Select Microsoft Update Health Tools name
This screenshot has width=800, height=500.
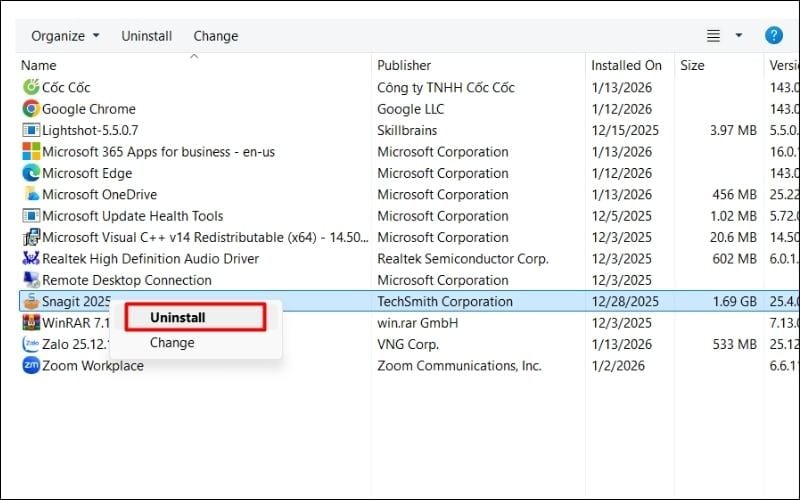132,216
